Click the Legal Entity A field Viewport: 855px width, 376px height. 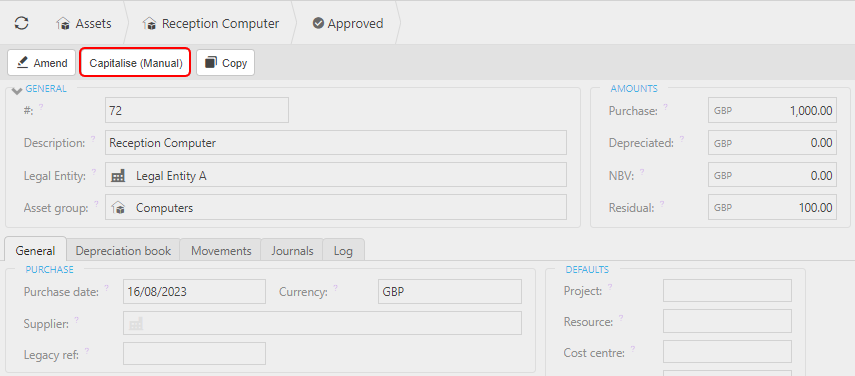pyautogui.click(x=336, y=175)
